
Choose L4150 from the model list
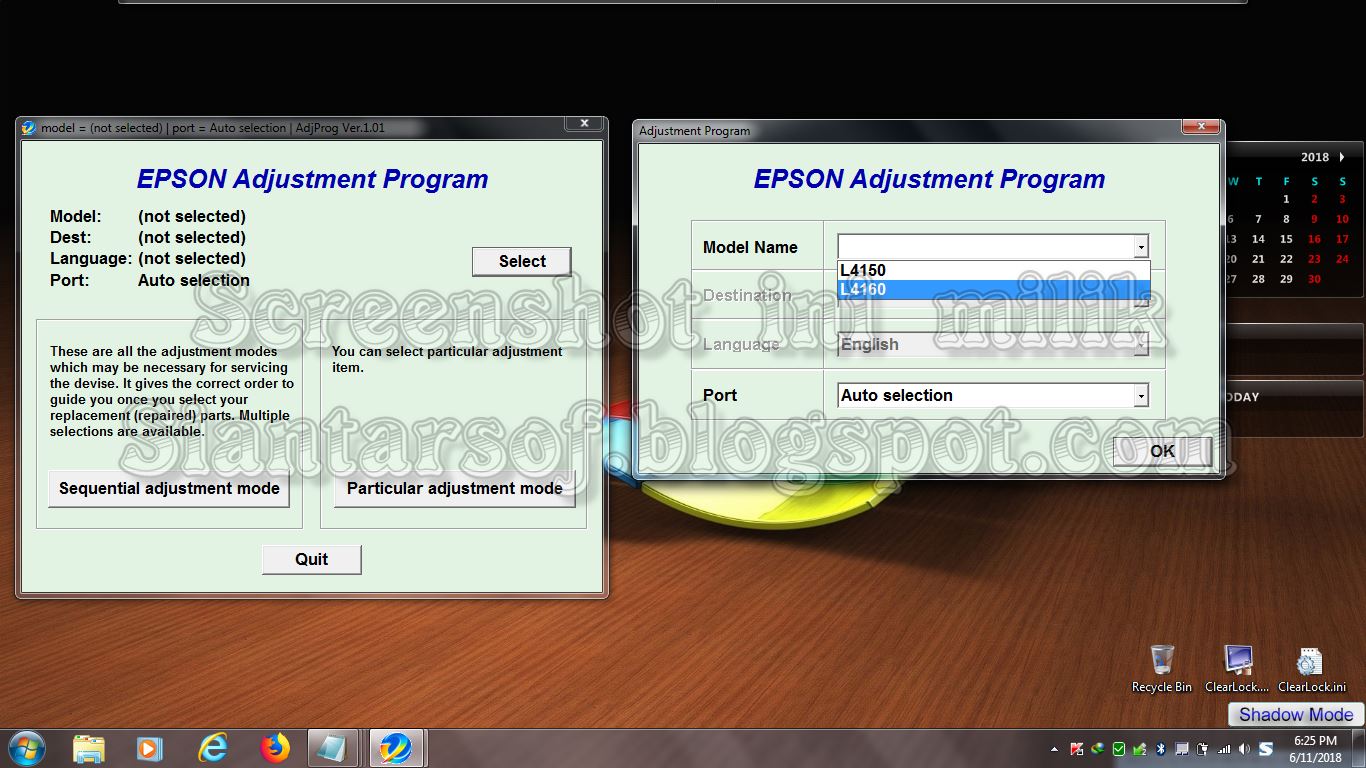coord(994,270)
